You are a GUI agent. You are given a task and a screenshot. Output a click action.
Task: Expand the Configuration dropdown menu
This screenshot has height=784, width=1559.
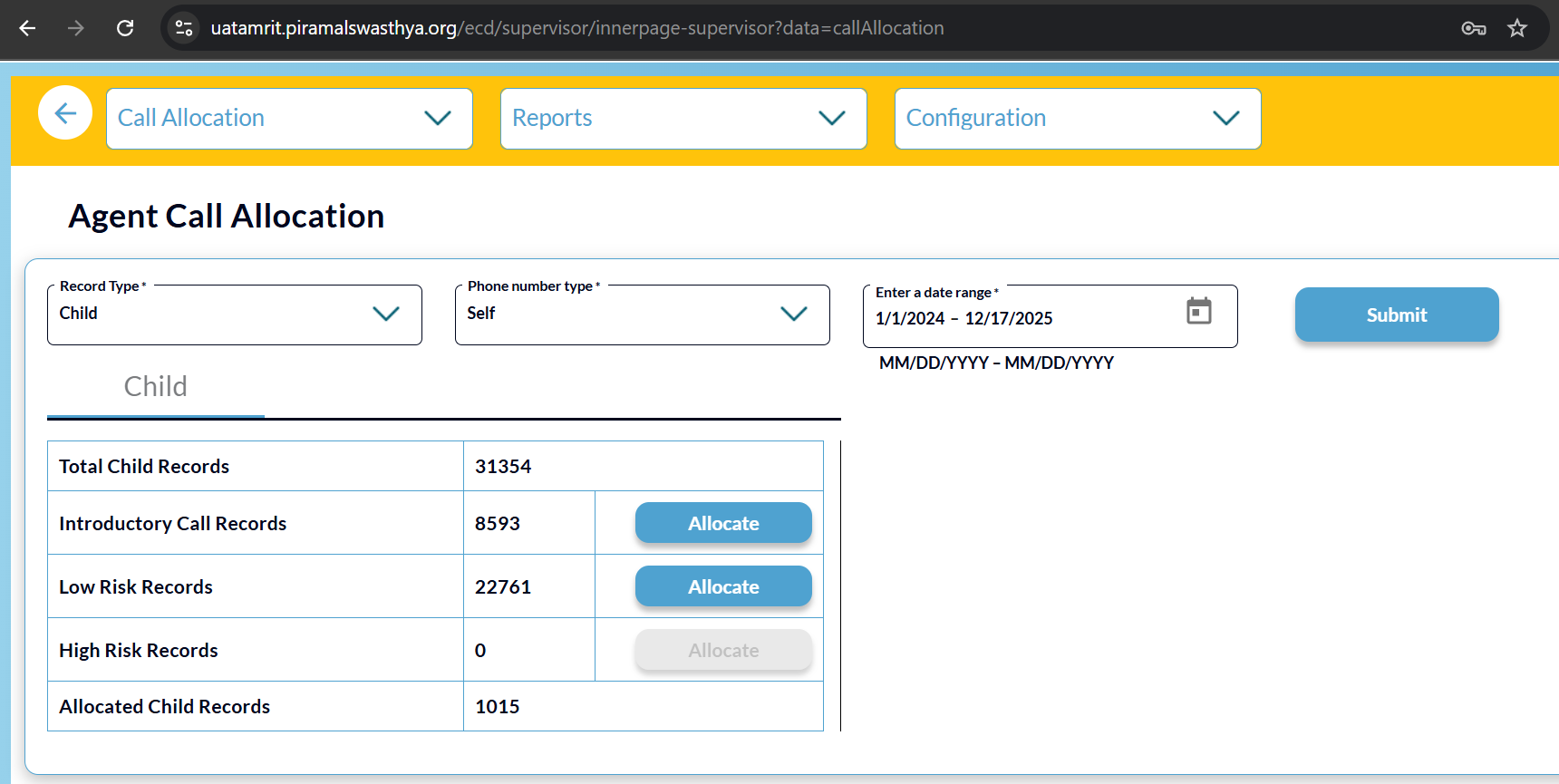pos(1077,119)
